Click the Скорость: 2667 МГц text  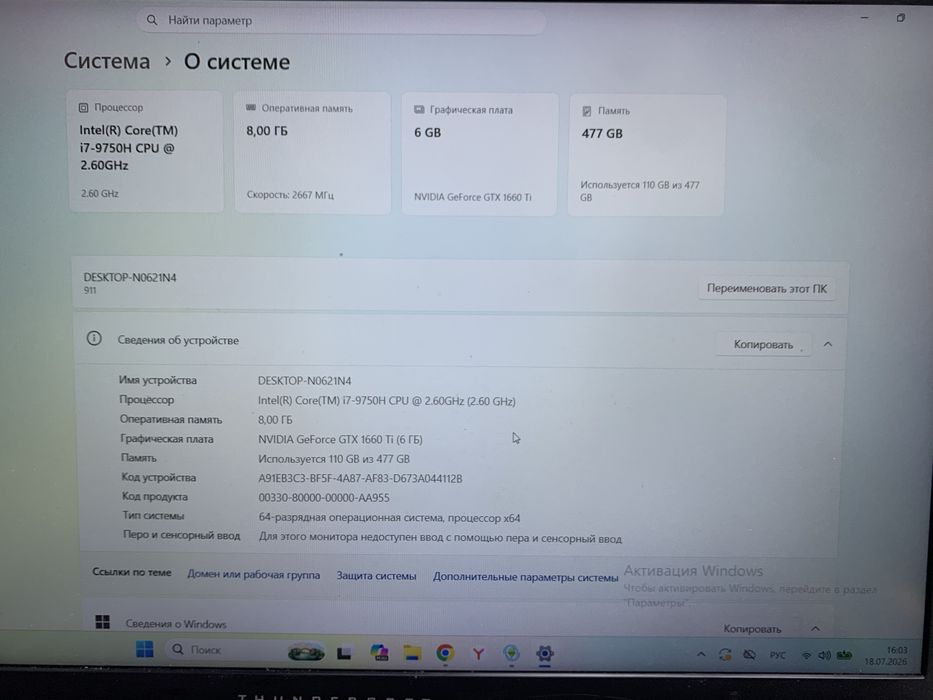(x=290, y=195)
